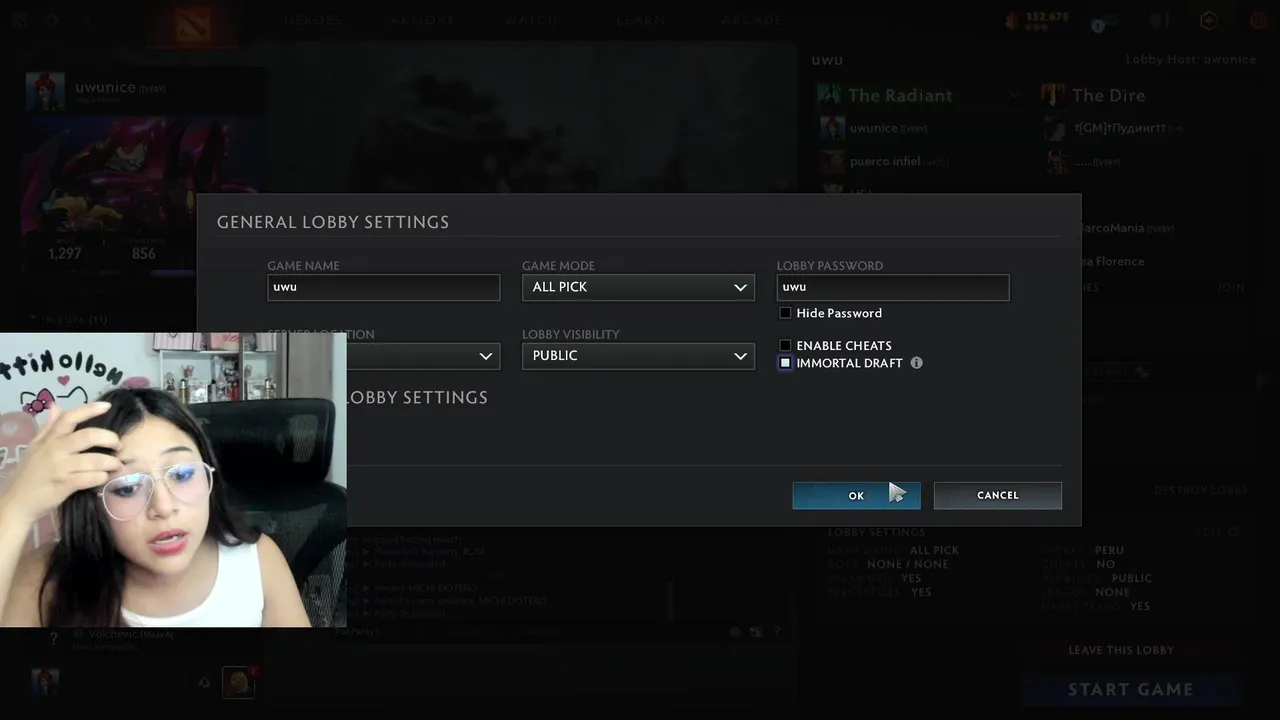
Task: Click Leave This Lobby
Action: [x=1121, y=650]
